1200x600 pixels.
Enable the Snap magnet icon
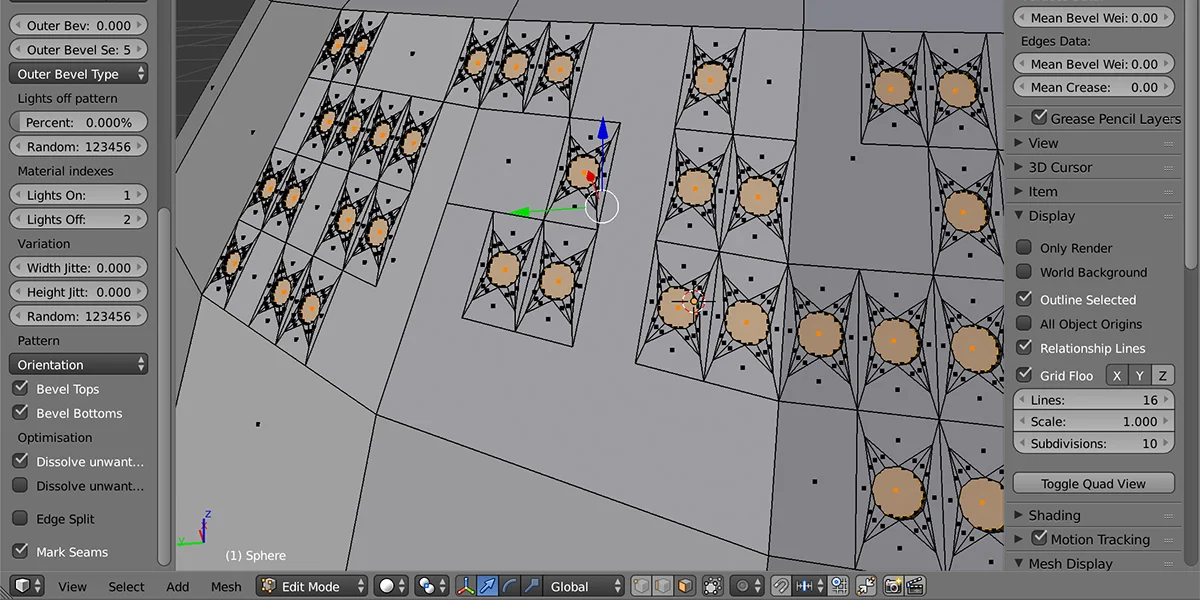click(781, 585)
